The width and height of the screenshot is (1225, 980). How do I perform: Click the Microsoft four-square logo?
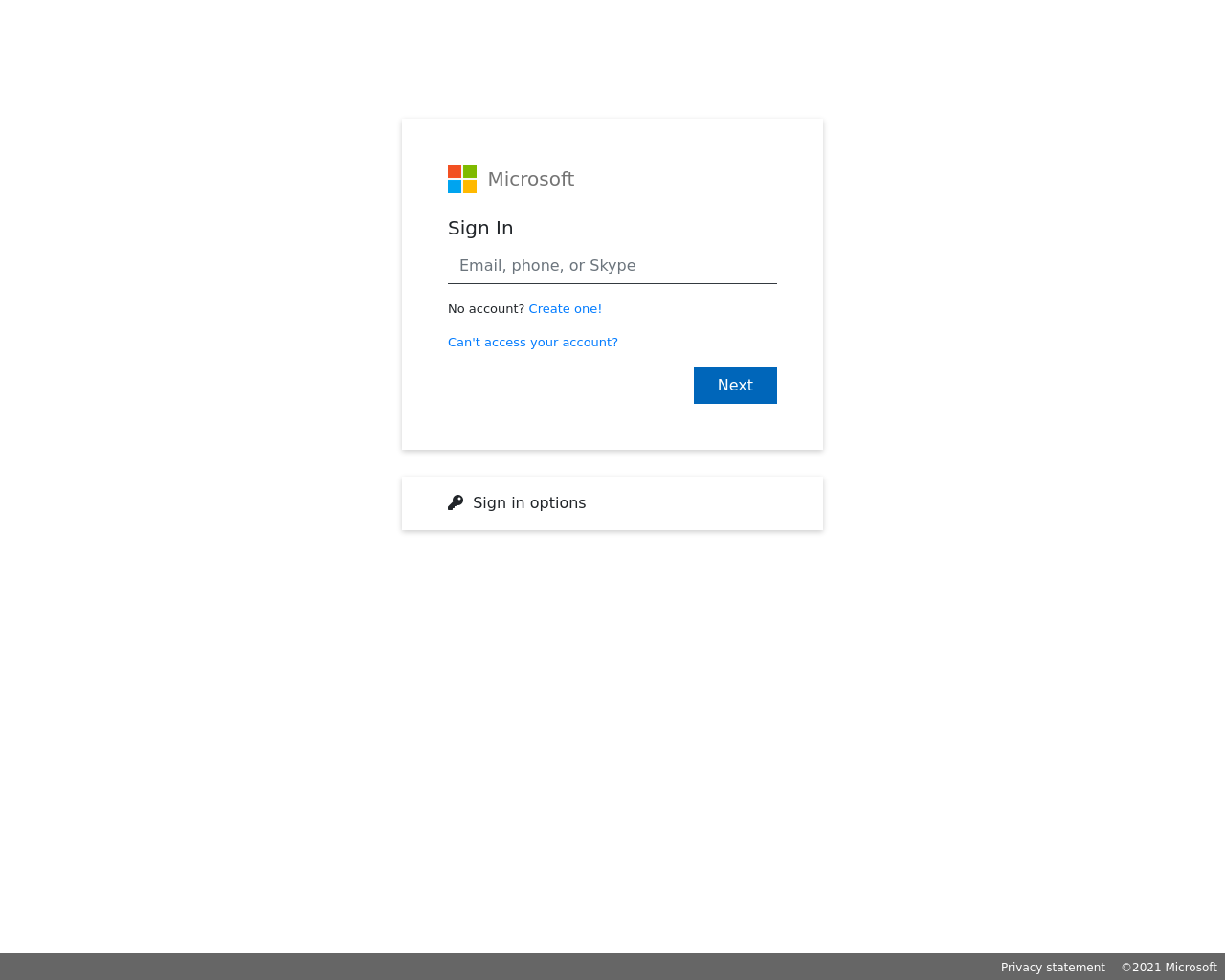pyautogui.click(x=462, y=179)
